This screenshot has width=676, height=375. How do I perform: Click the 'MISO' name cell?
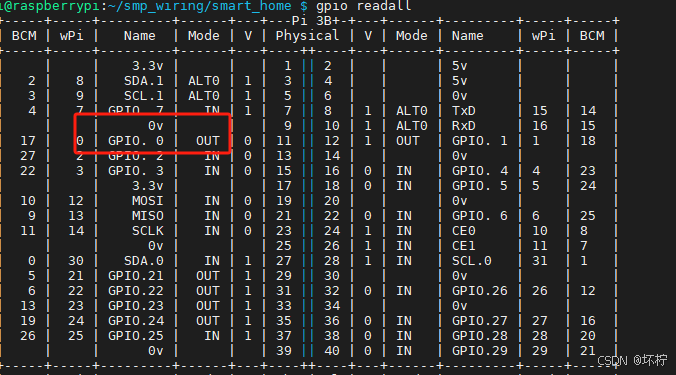tap(147, 216)
